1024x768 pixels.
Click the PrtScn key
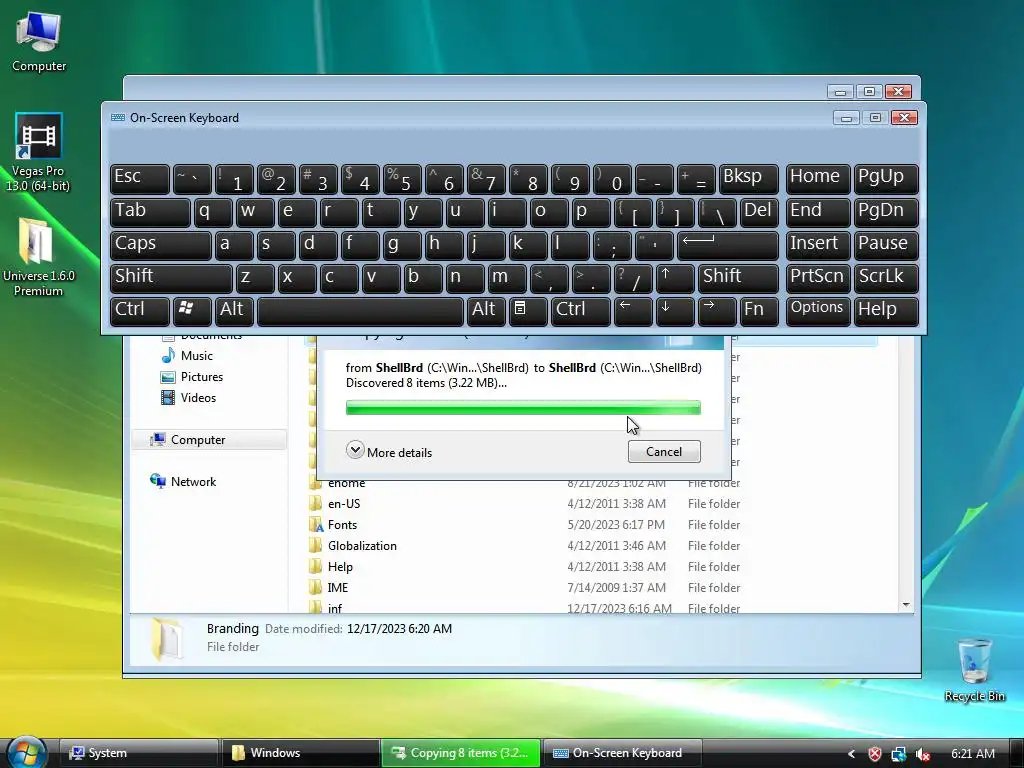click(x=818, y=278)
